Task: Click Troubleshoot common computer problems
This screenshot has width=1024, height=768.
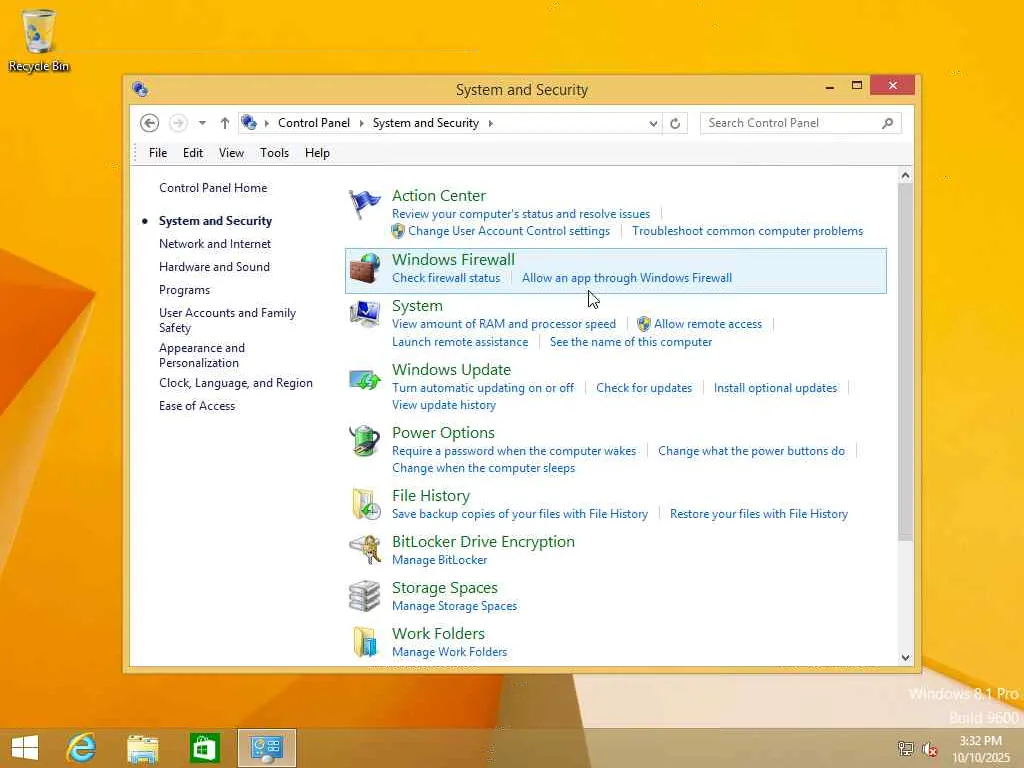Action: coord(747,231)
